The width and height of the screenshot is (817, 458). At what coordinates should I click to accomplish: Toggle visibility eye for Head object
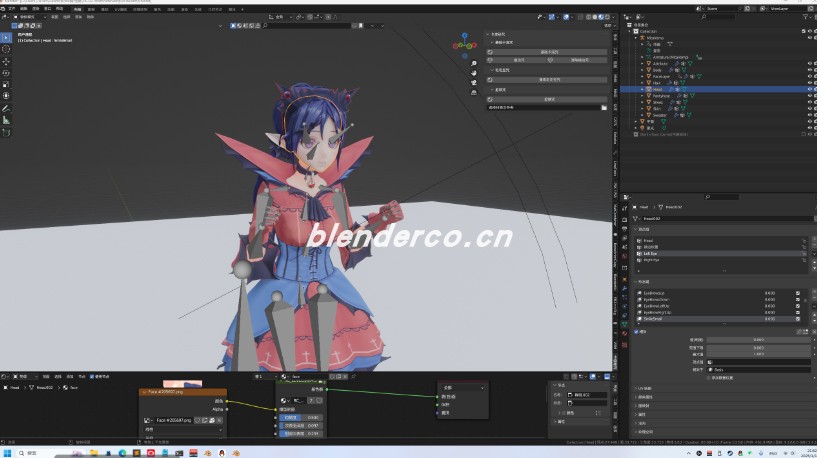click(809, 89)
